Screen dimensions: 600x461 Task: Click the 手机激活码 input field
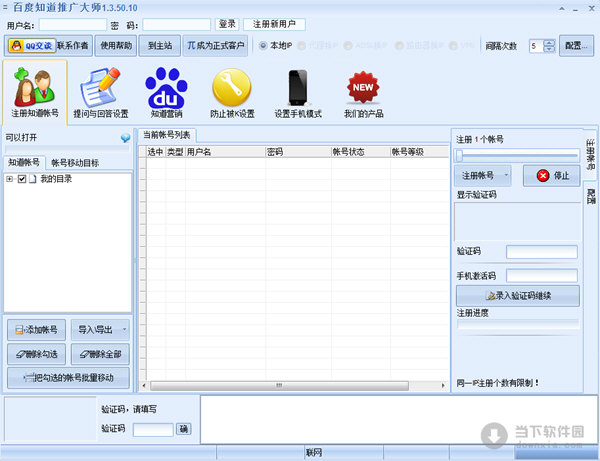pyautogui.click(x=541, y=275)
